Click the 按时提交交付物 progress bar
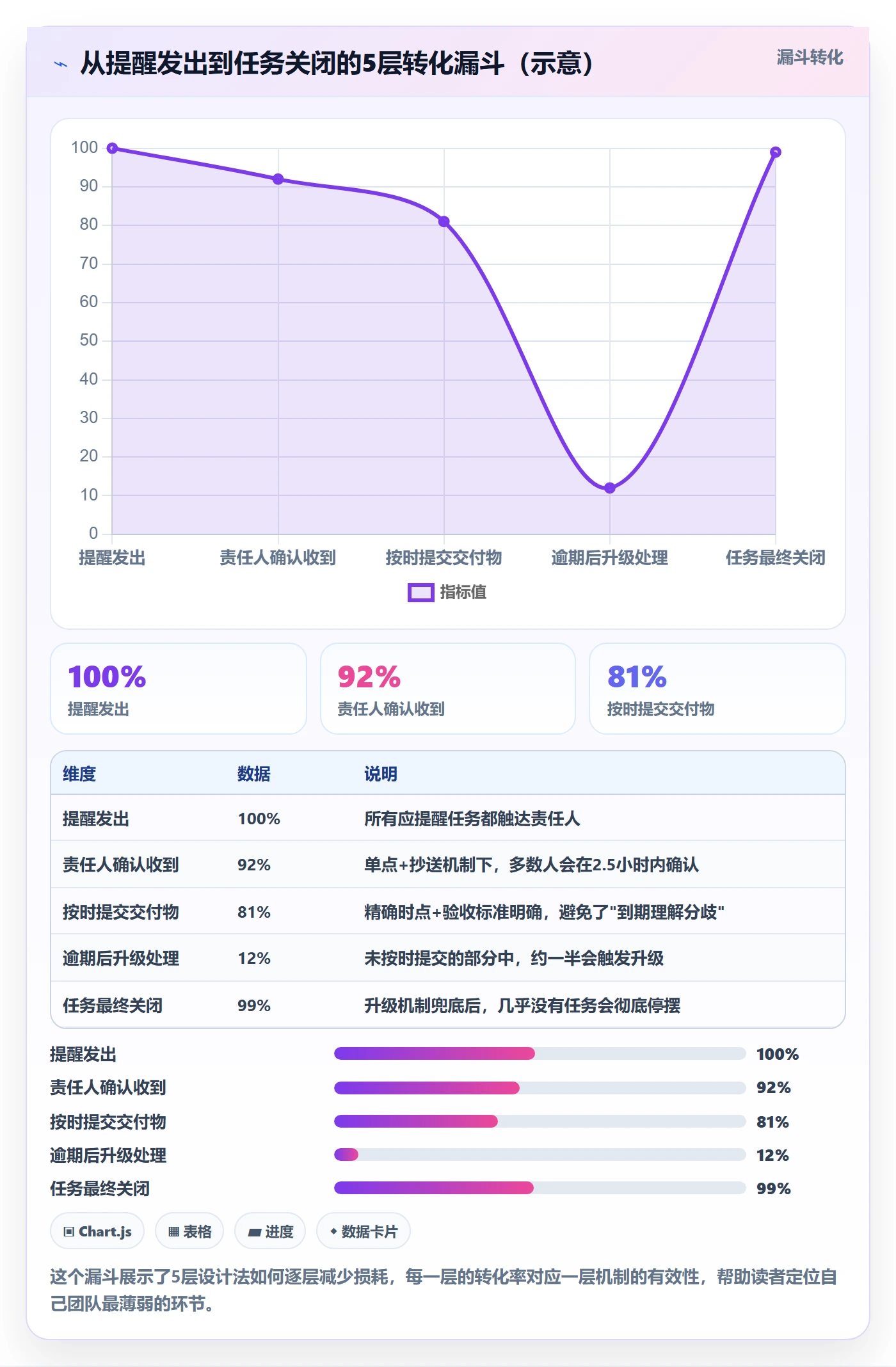Viewport: 896px width, 1367px height. 540,1121
